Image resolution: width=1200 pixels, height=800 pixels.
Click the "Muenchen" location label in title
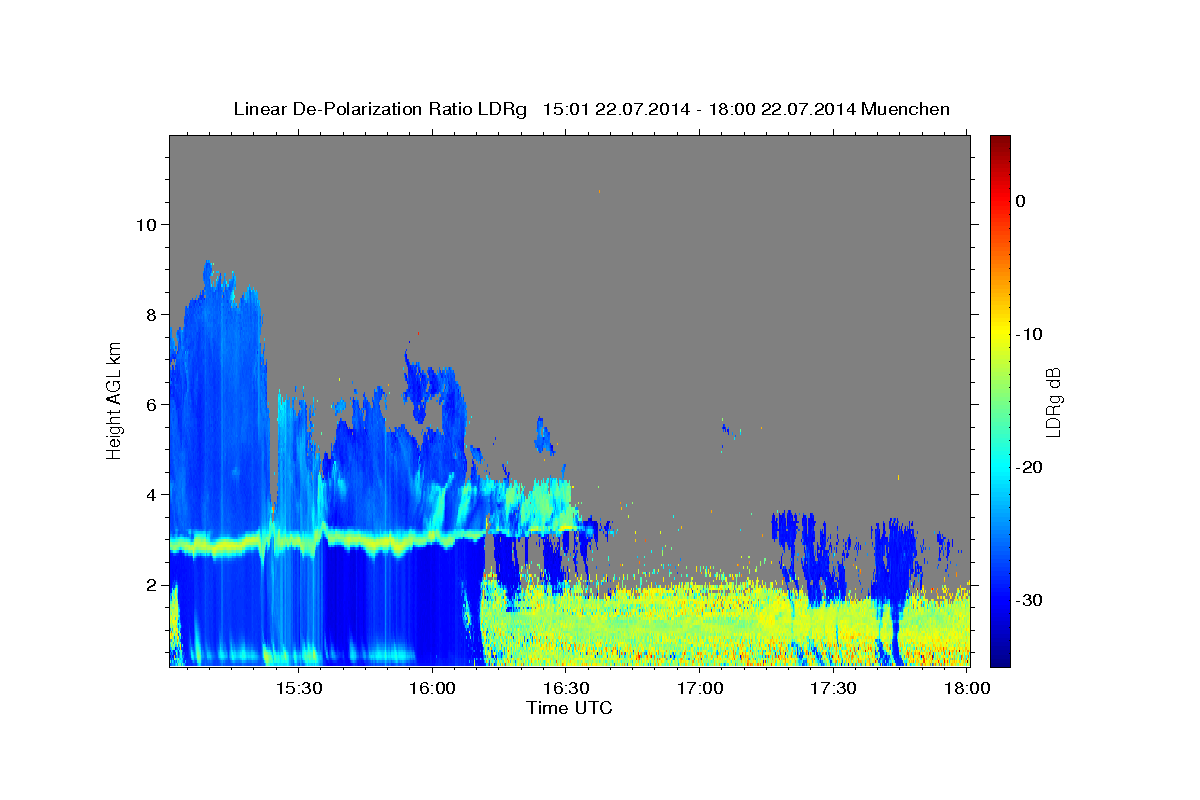907,109
